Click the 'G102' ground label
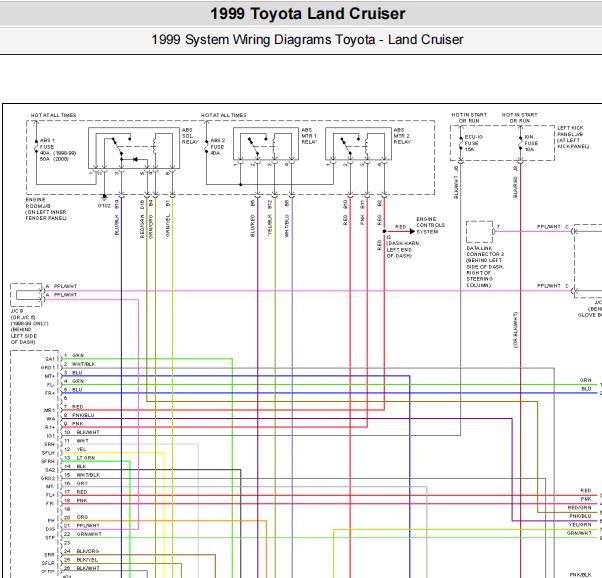602x578 pixels. click(x=104, y=205)
